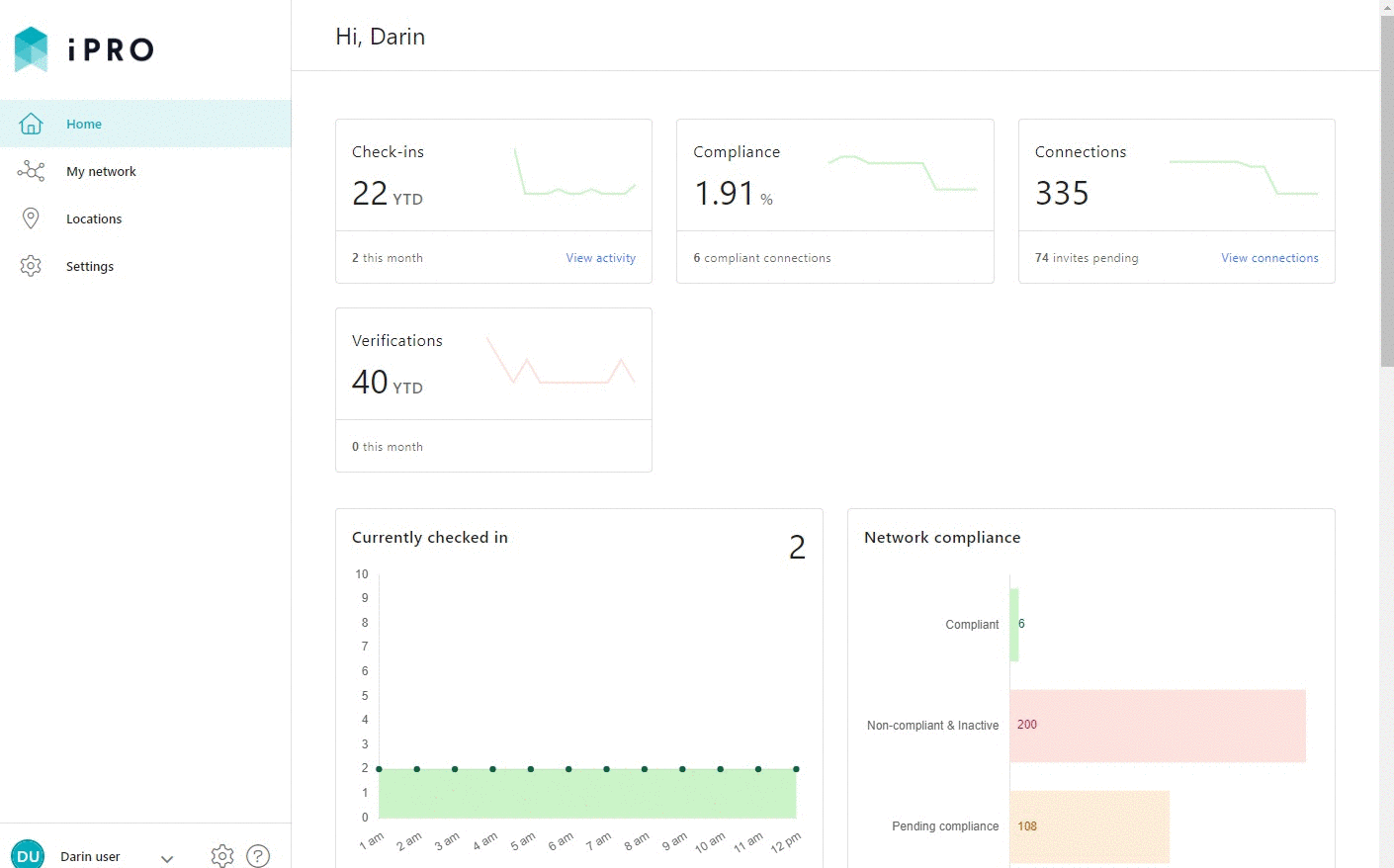The height and width of the screenshot is (868, 1394).
Task: Click the orange Pending compliance bar
Action: click(x=1089, y=826)
